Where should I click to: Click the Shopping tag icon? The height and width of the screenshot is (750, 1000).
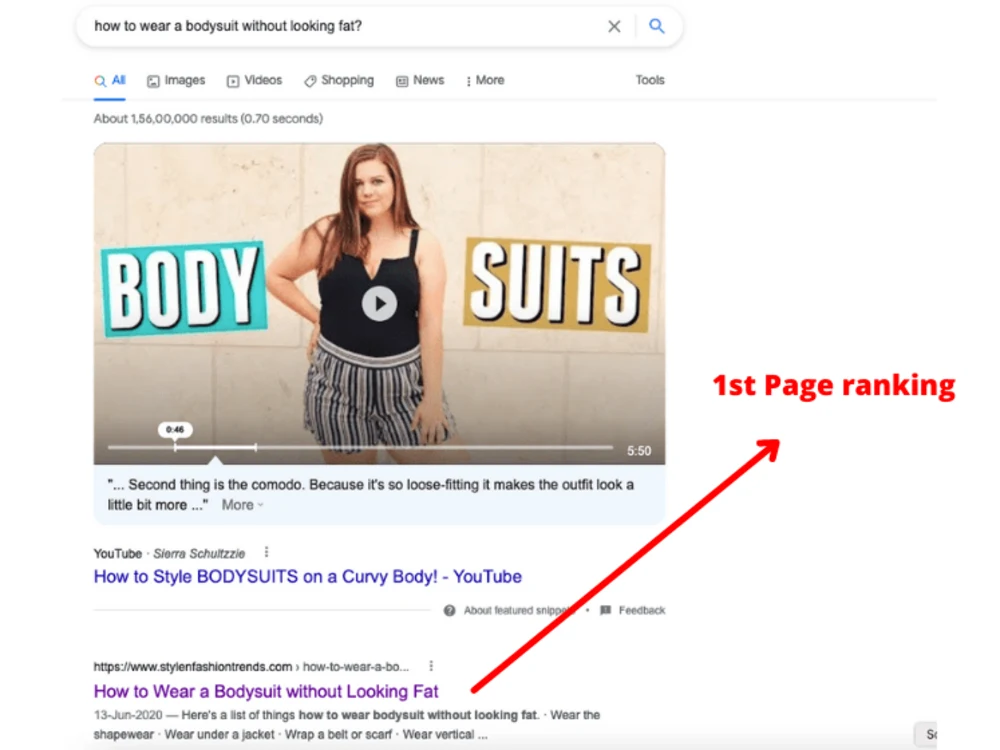point(310,81)
